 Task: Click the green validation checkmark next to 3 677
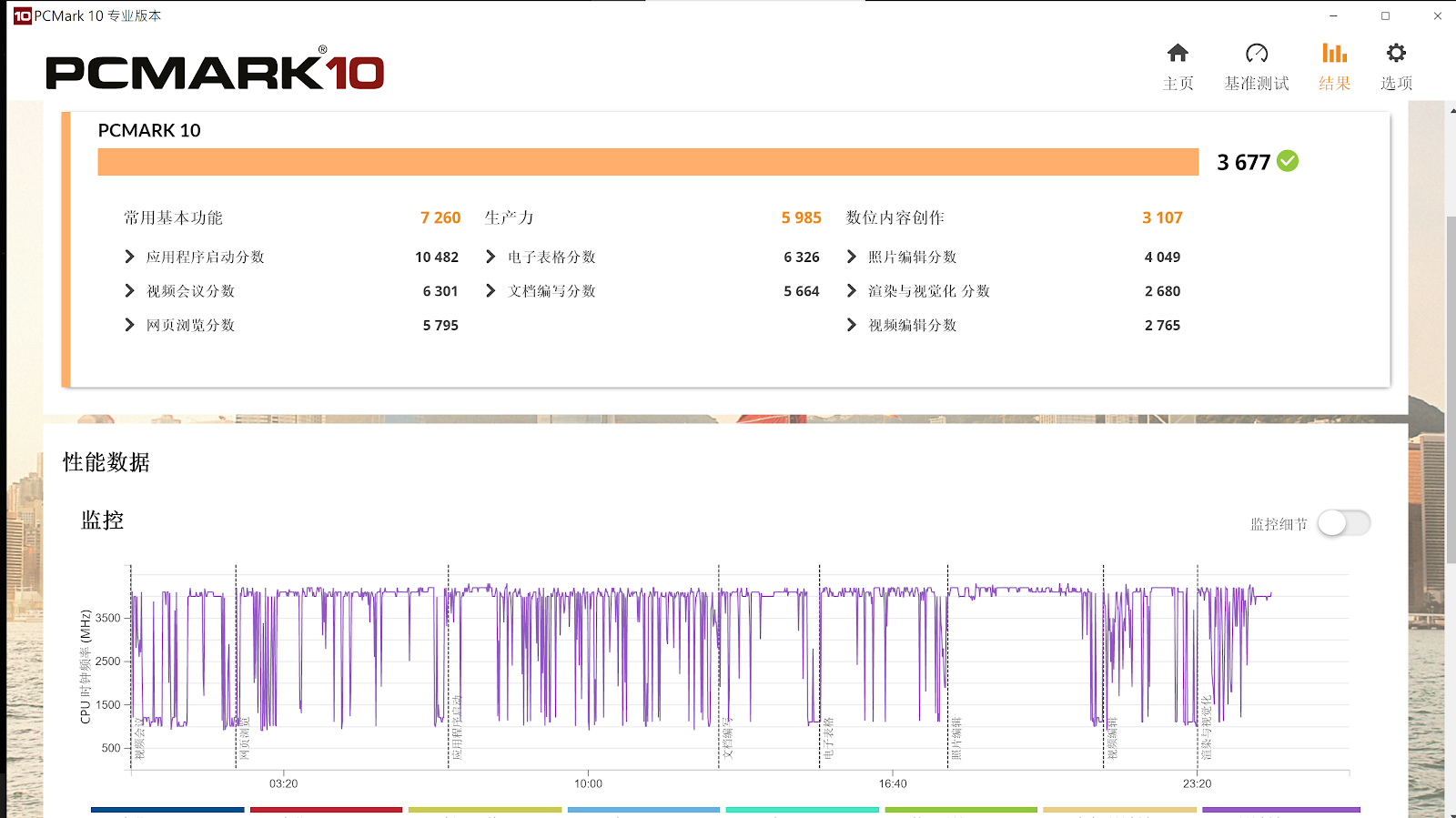tap(1288, 161)
